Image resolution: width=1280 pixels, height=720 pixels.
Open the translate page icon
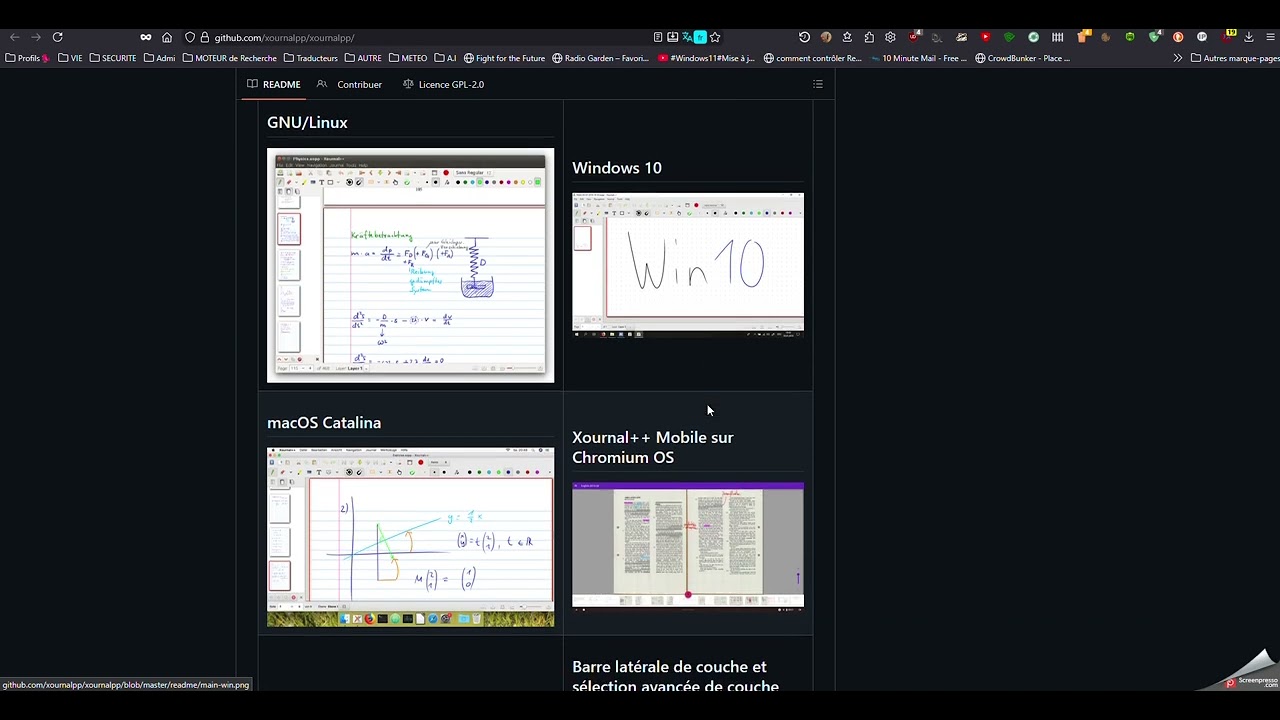coord(687,37)
